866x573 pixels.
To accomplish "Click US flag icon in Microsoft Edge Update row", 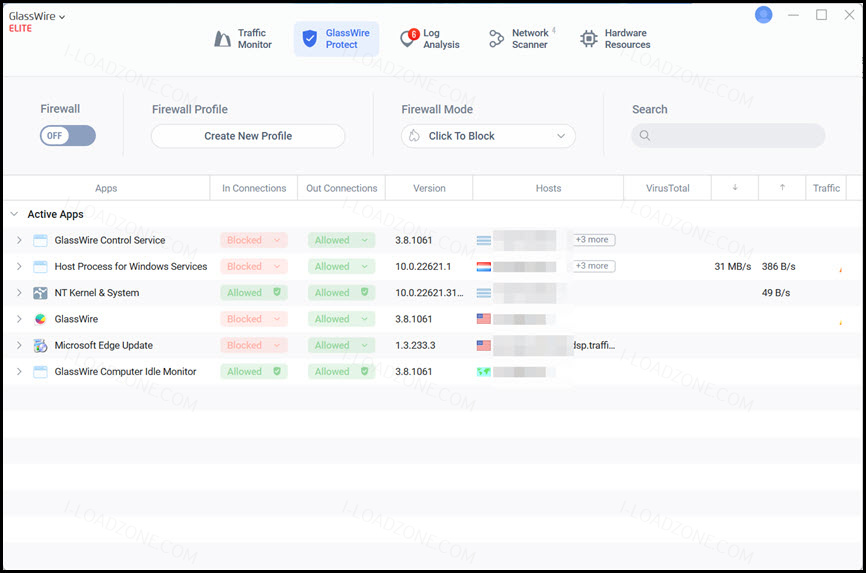I will pyautogui.click(x=484, y=345).
